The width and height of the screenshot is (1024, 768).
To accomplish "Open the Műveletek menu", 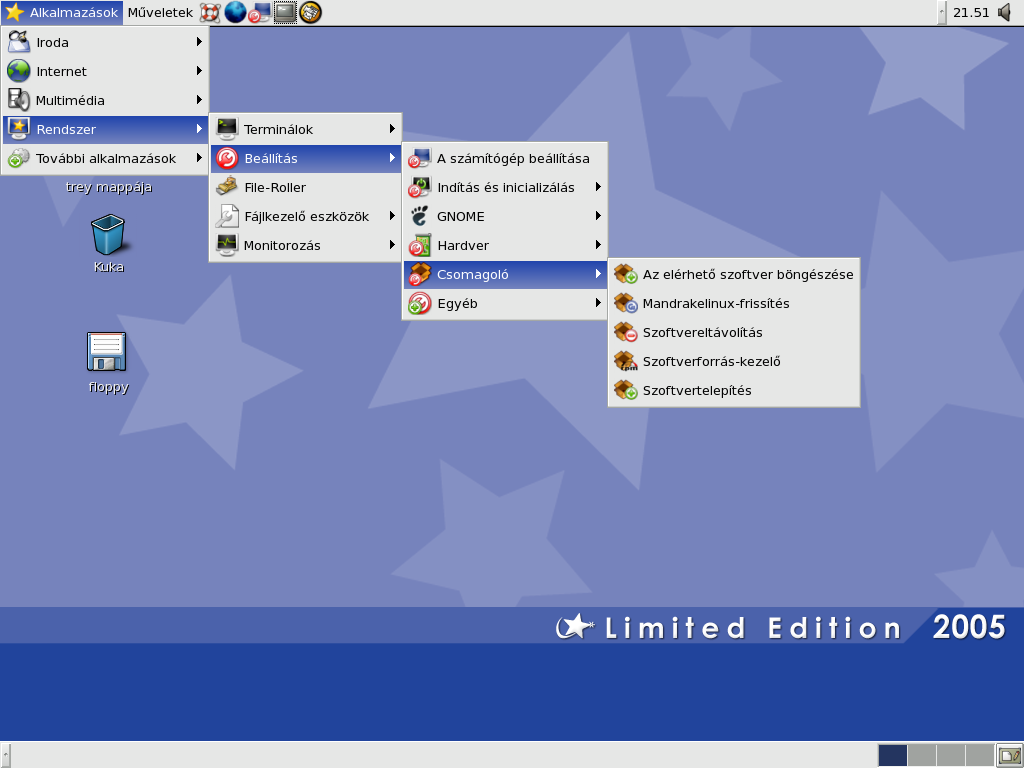I will point(160,12).
